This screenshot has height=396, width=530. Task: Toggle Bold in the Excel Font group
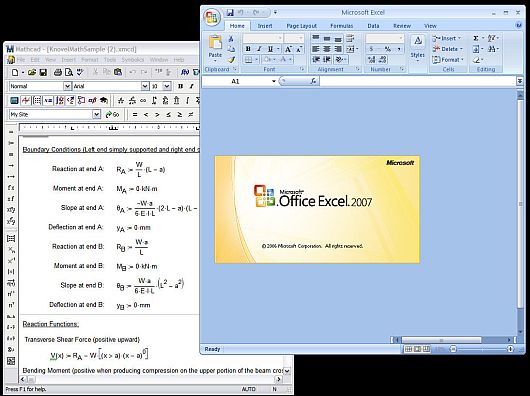click(248, 49)
